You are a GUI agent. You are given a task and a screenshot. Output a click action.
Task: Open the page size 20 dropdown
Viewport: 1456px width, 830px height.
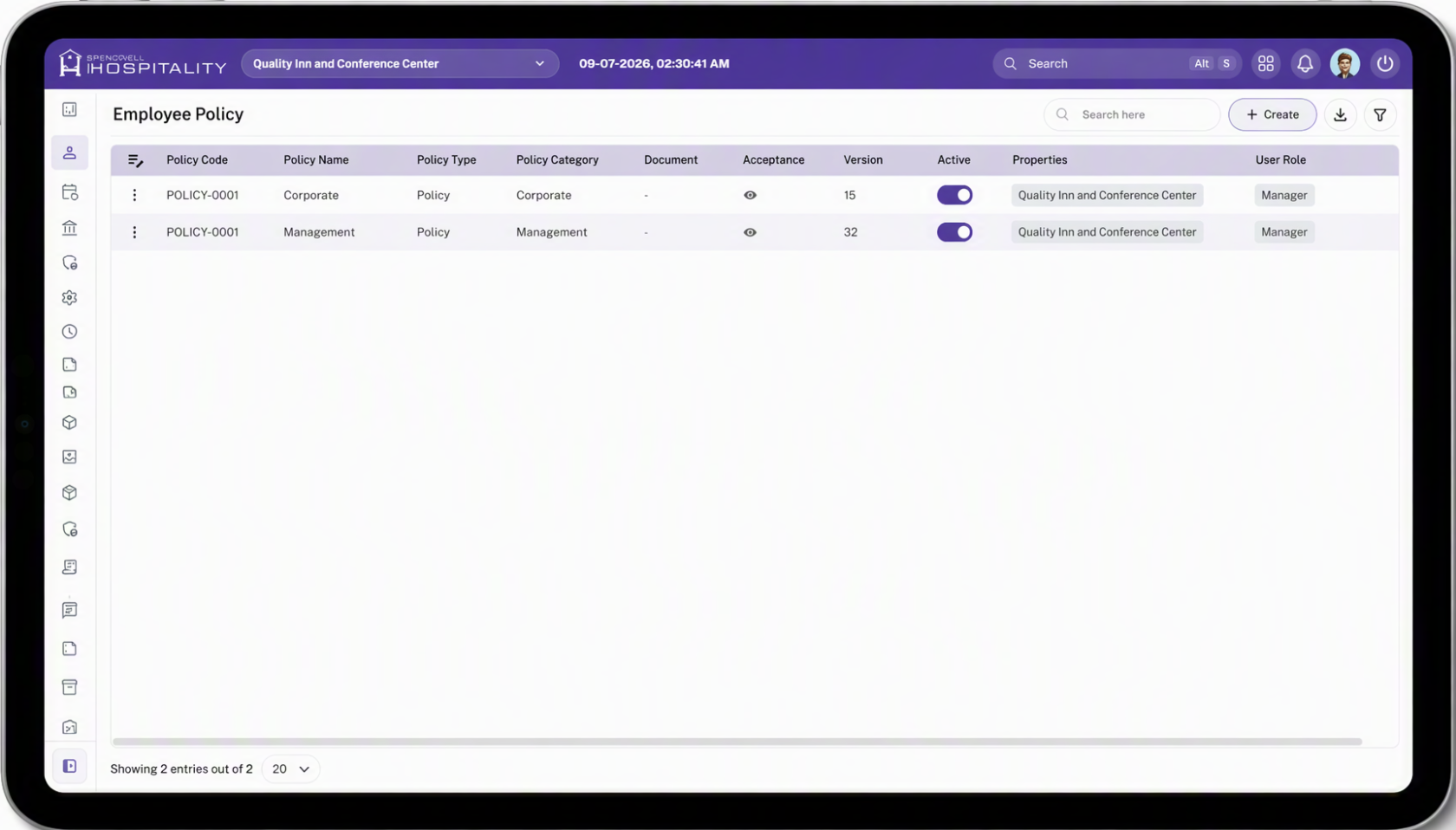(x=290, y=768)
